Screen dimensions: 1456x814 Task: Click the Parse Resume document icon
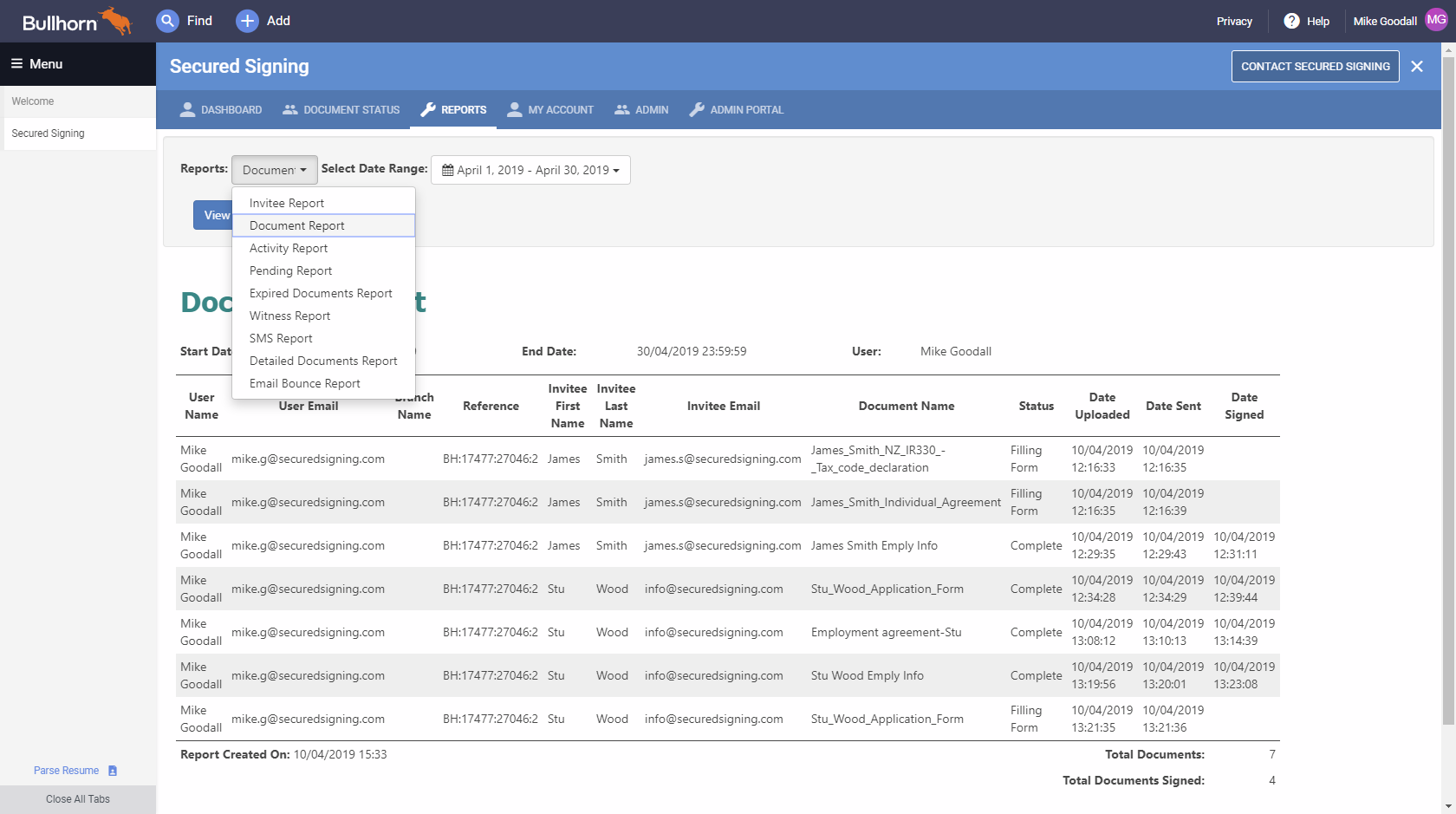click(112, 770)
